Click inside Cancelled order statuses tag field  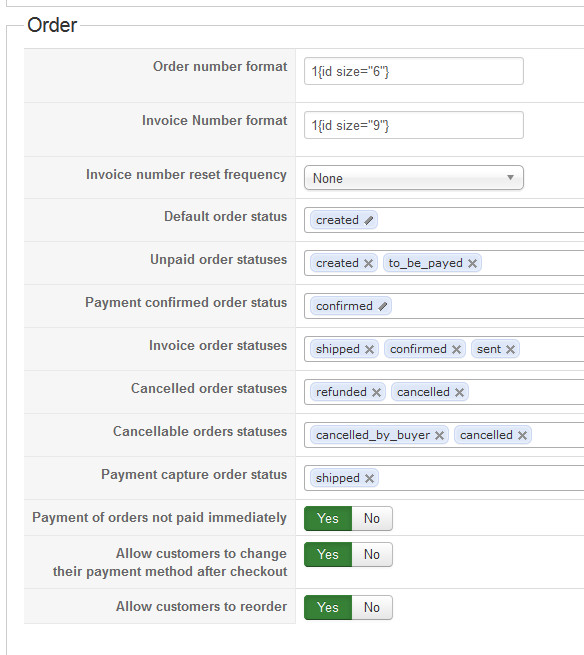[526, 392]
